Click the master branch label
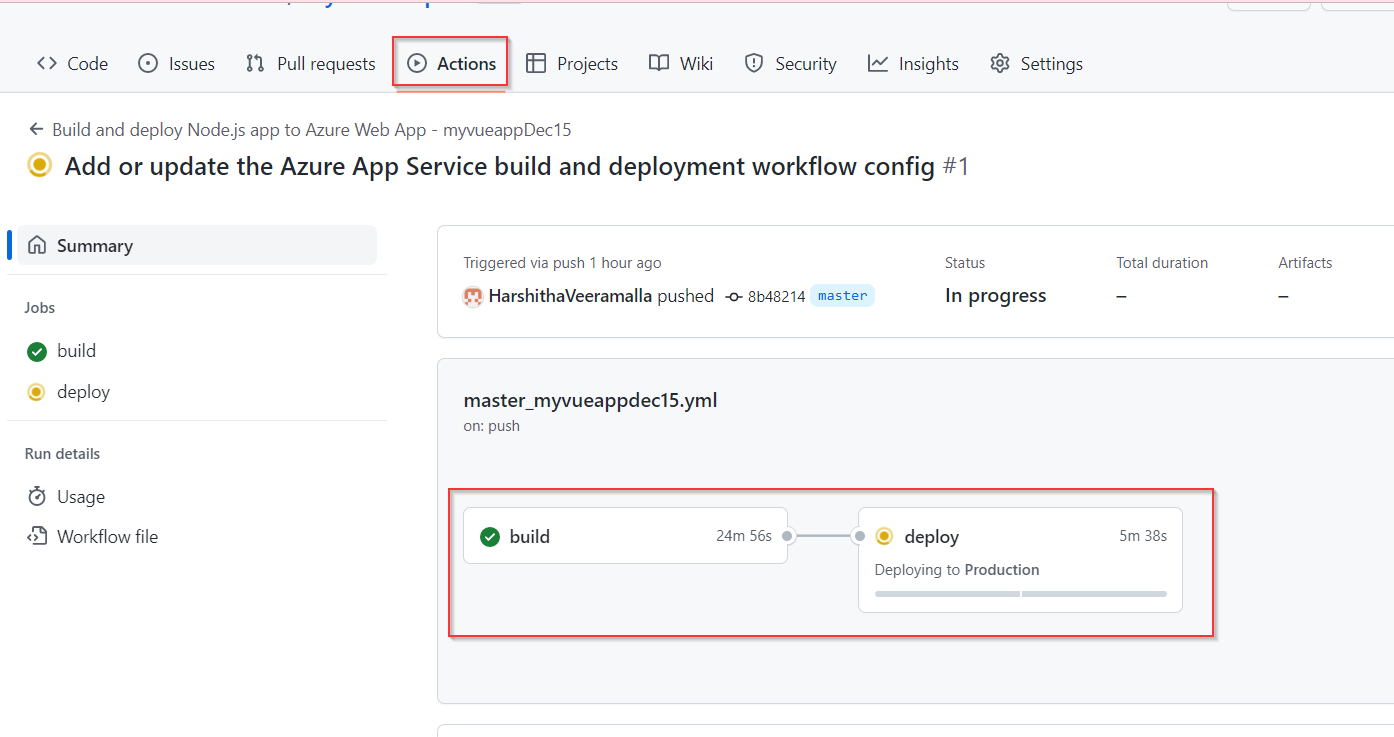Screen dimensions: 1394x737 pyautogui.click(x=842, y=296)
